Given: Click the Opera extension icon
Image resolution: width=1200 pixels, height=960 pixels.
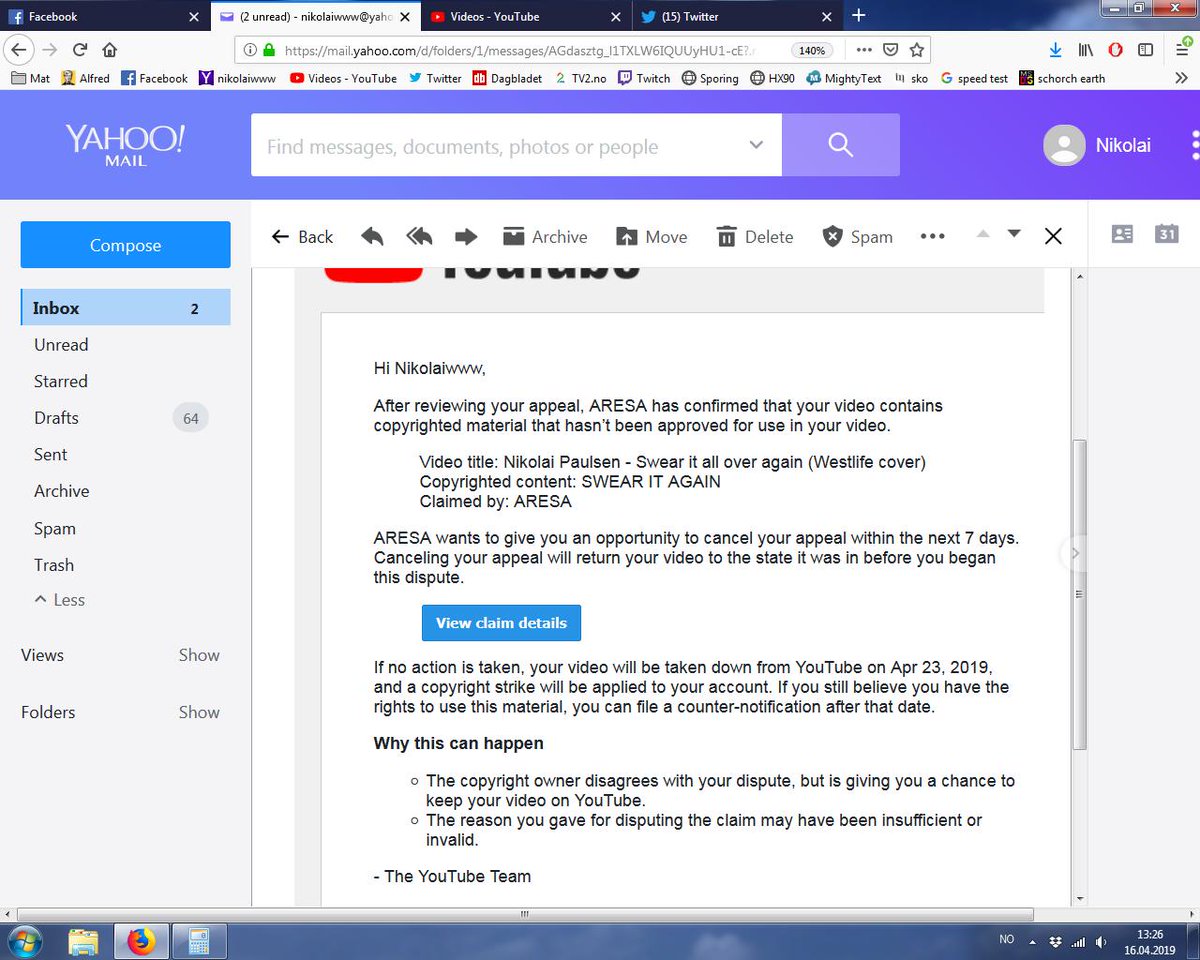Looking at the screenshot, I should (1116, 50).
